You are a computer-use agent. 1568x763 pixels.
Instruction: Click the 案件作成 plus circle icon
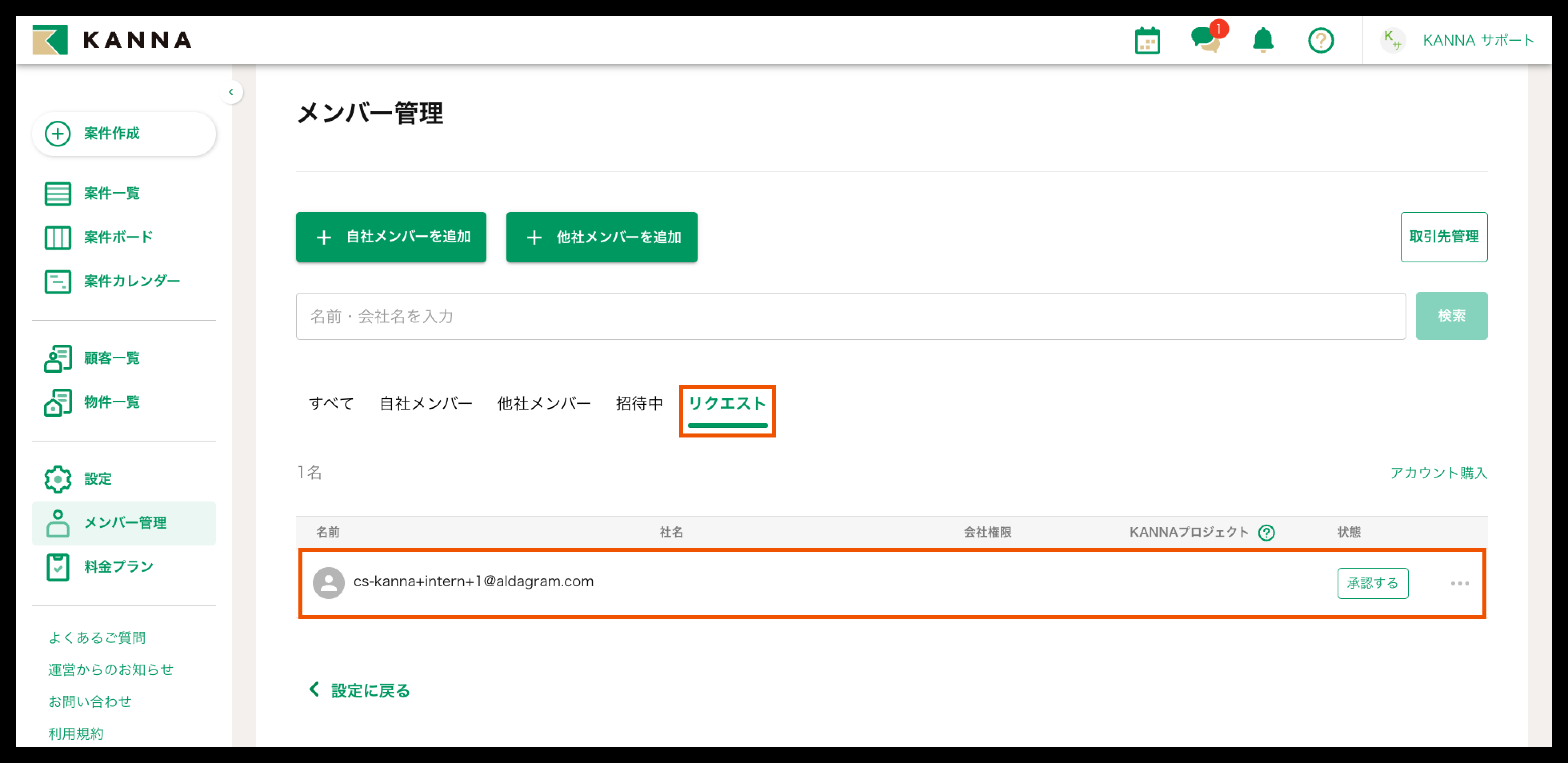pyautogui.click(x=58, y=133)
